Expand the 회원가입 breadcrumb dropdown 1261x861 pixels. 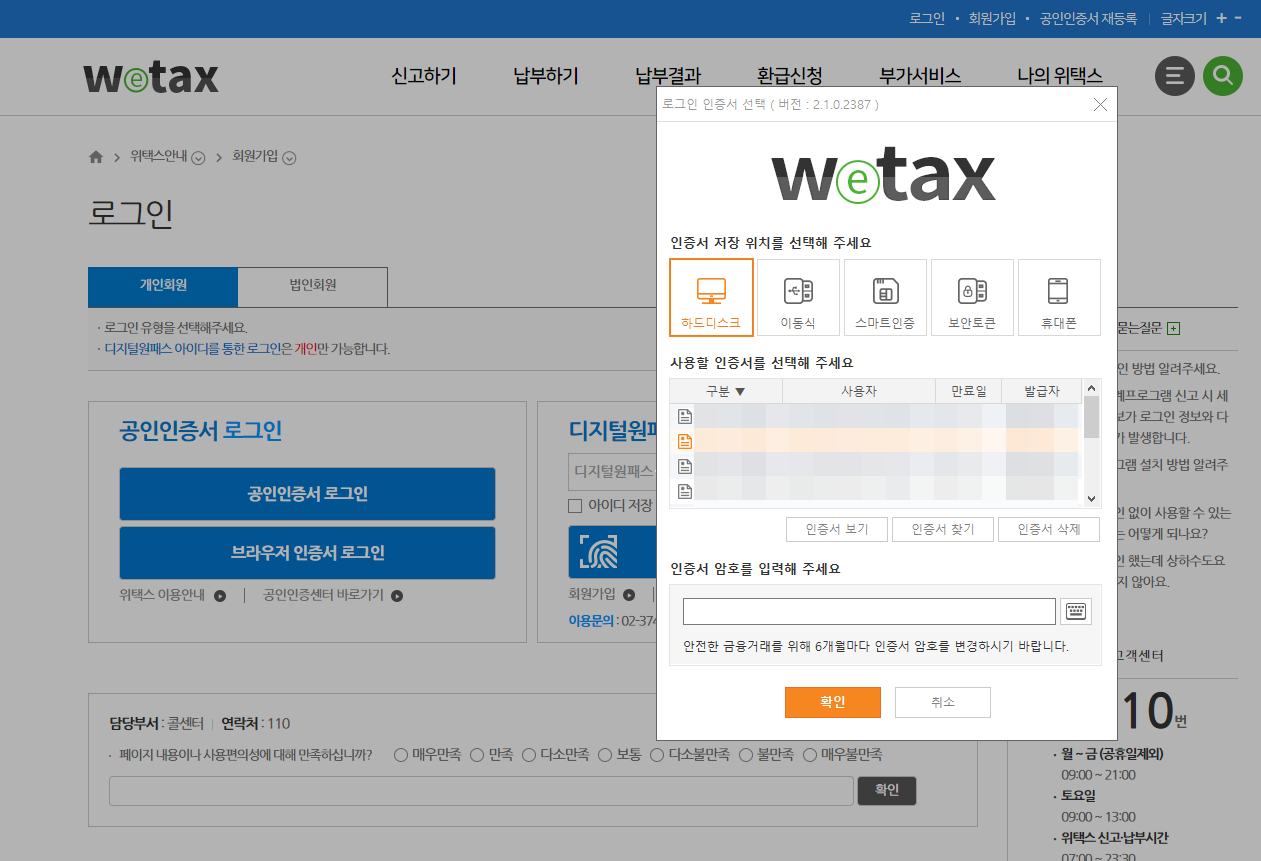click(x=289, y=157)
